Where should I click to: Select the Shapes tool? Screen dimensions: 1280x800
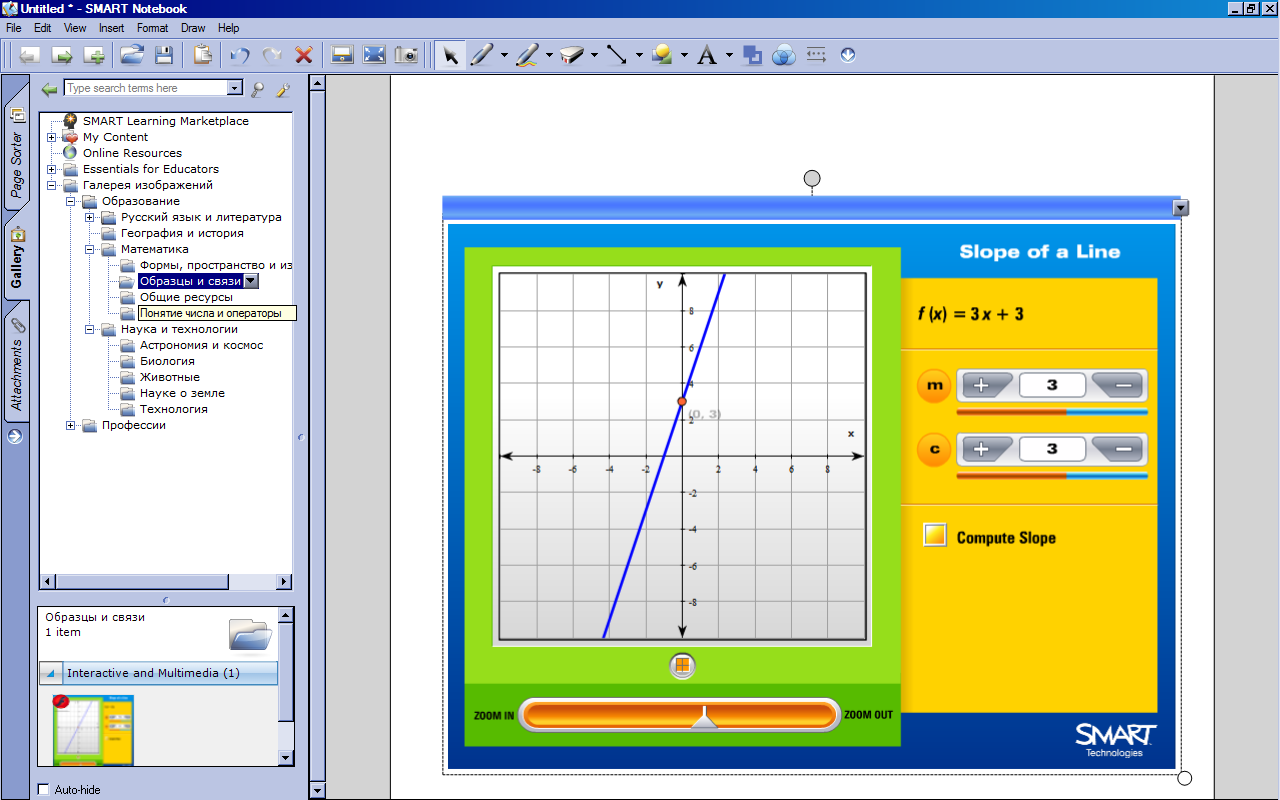coord(662,55)
